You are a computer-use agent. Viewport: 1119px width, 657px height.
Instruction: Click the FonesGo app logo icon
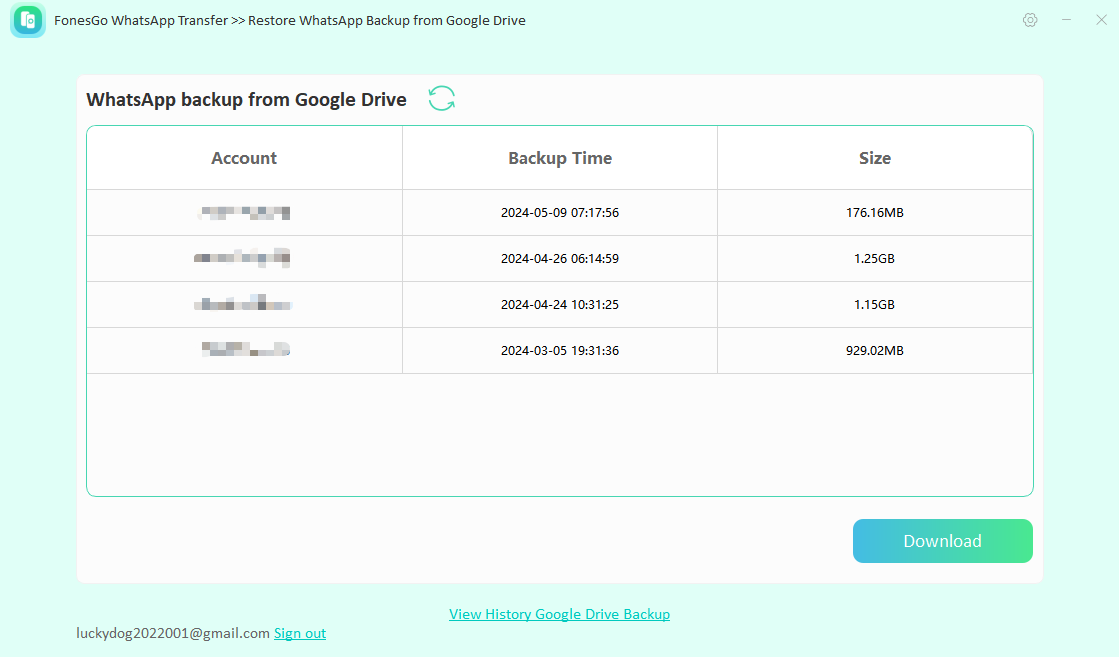[x=28, y=20]
